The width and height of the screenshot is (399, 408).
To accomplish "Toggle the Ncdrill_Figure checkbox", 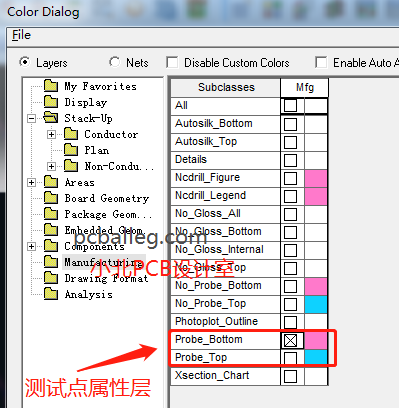I will (x=290, y=178).
